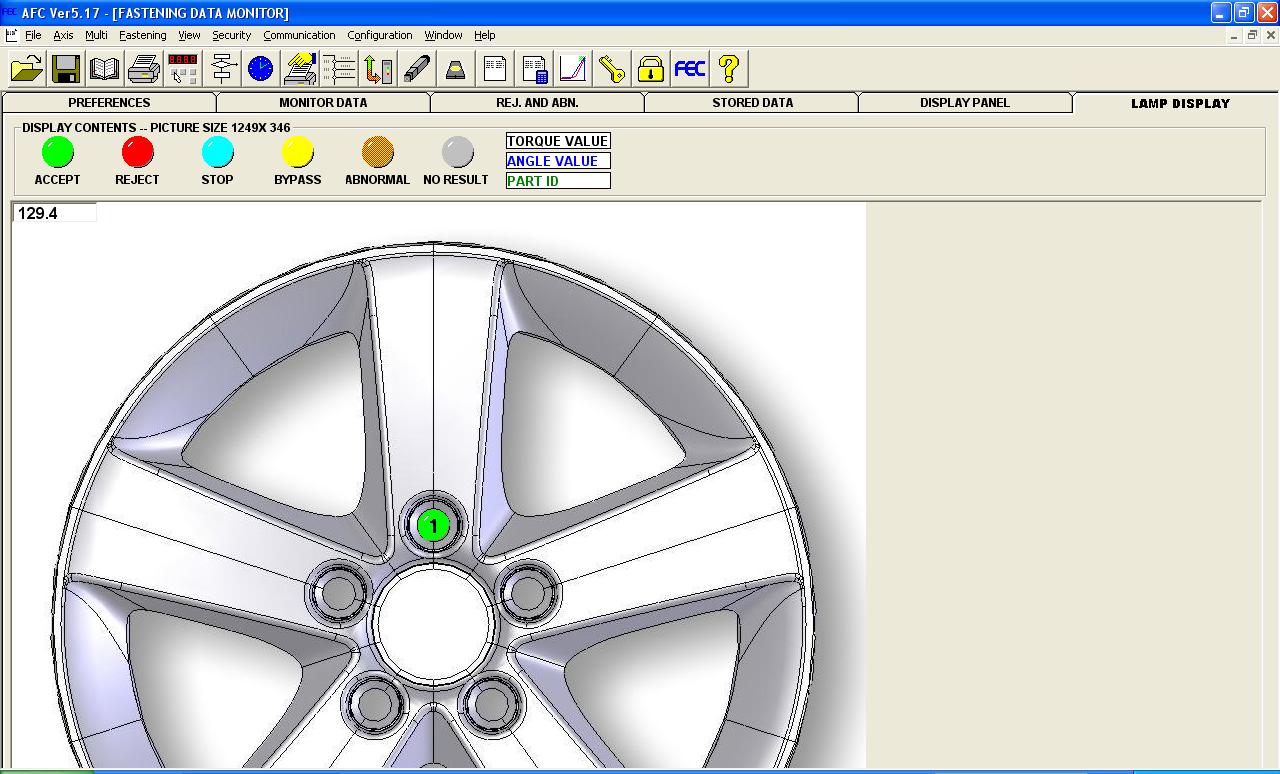Screen dimensions: 1280x774
Task: Click the cyan STOP lamp
Action: (218, 152)
